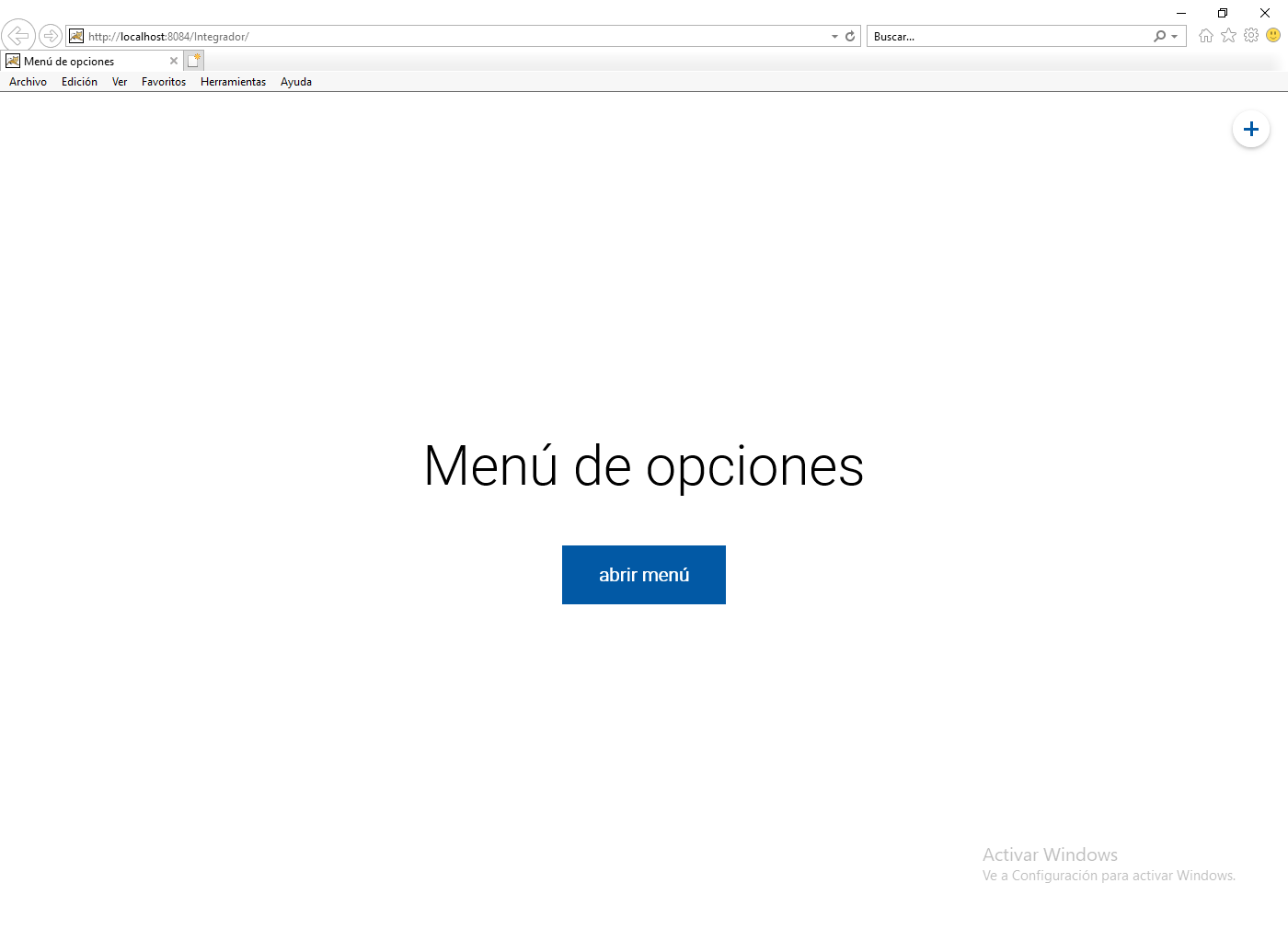Click the smiley feedback icon
Image resolution: width=1288 pixels, height=929 pixels.
pos(1273,35)
